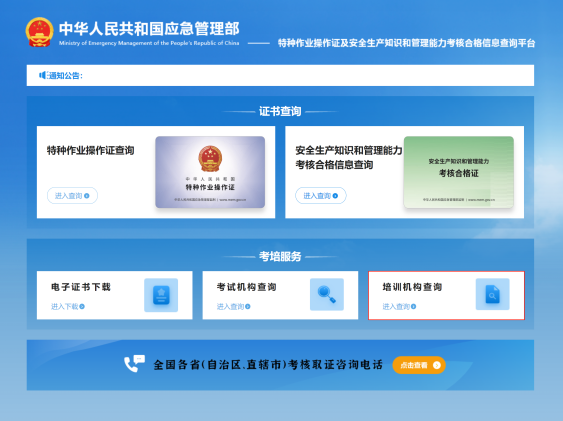The width and height of the screenshot is (563, 421).
Task: Click the 特种作业操作证 card image
Action: (x=210, y=172)
